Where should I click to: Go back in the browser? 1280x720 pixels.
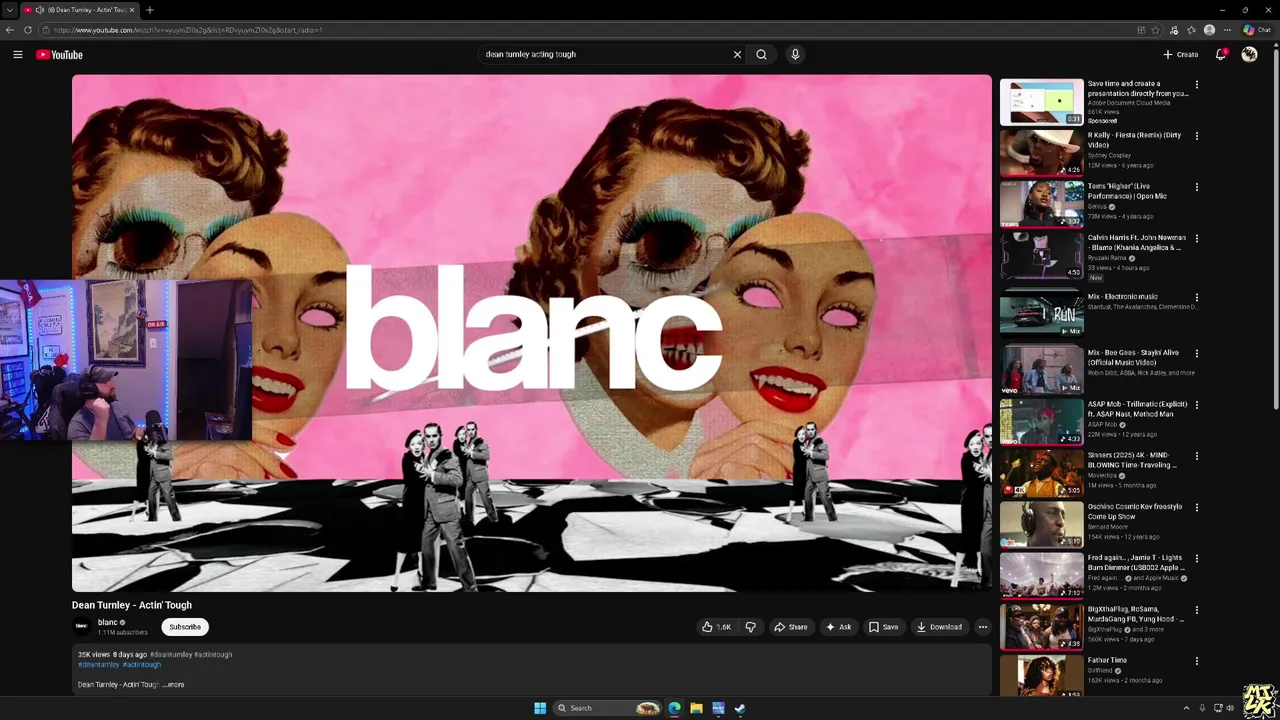click(x=10, y=30)
